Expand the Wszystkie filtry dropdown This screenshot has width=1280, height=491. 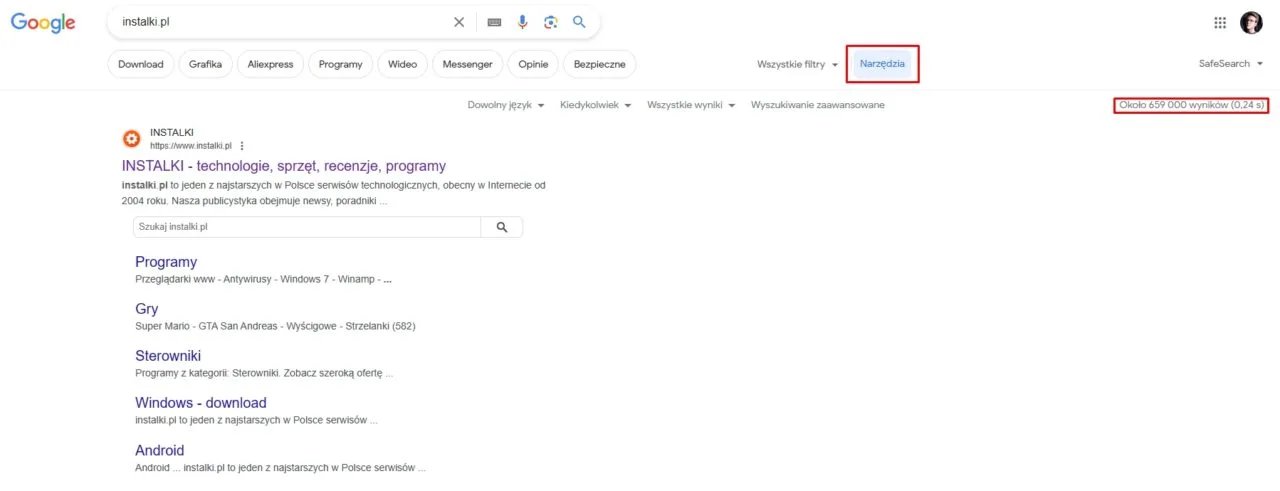tap(797, 64)
